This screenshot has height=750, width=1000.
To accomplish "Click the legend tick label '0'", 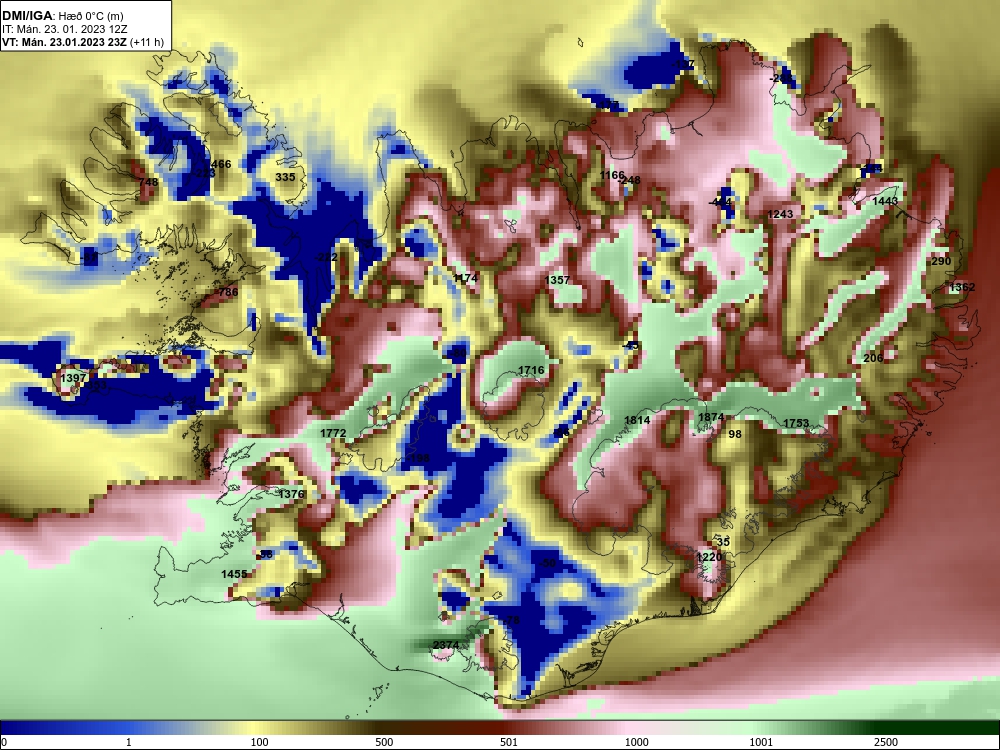I will 4,742.
